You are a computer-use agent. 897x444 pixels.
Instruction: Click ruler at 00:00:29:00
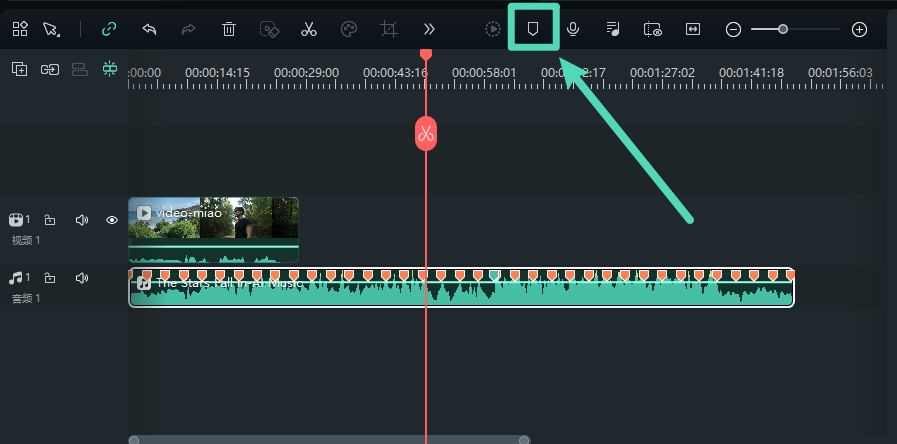pyautogui.click(x=307, y=73)
